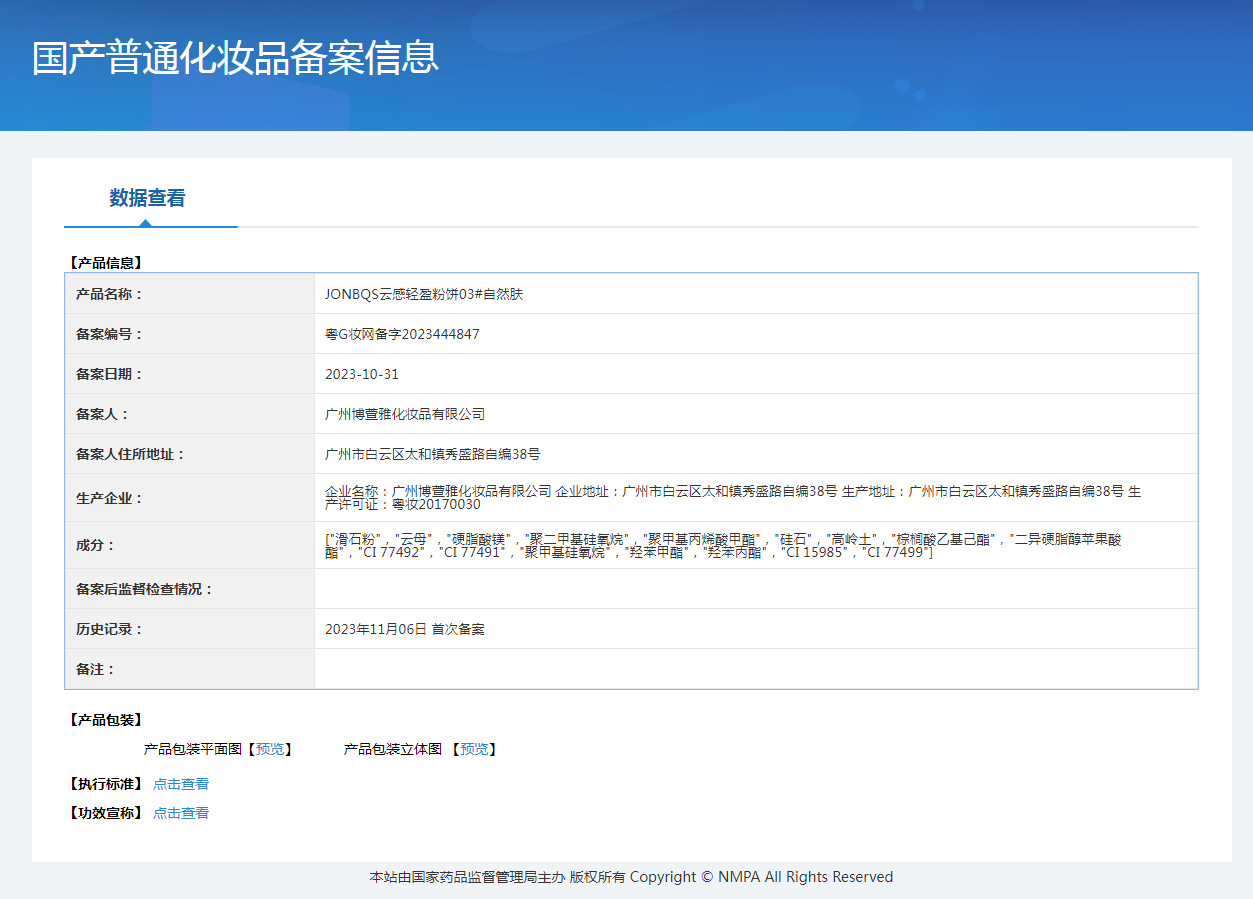
Task: Click the 成分 ingredient list text
Action: (723, 545)
